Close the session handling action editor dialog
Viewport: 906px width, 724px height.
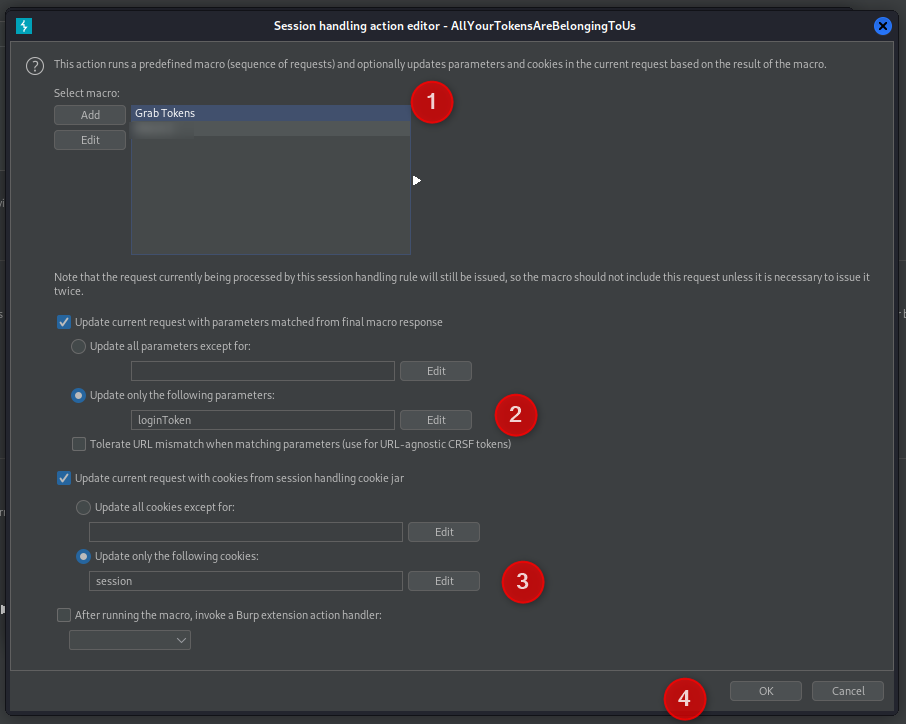click(x=882, y=26)
